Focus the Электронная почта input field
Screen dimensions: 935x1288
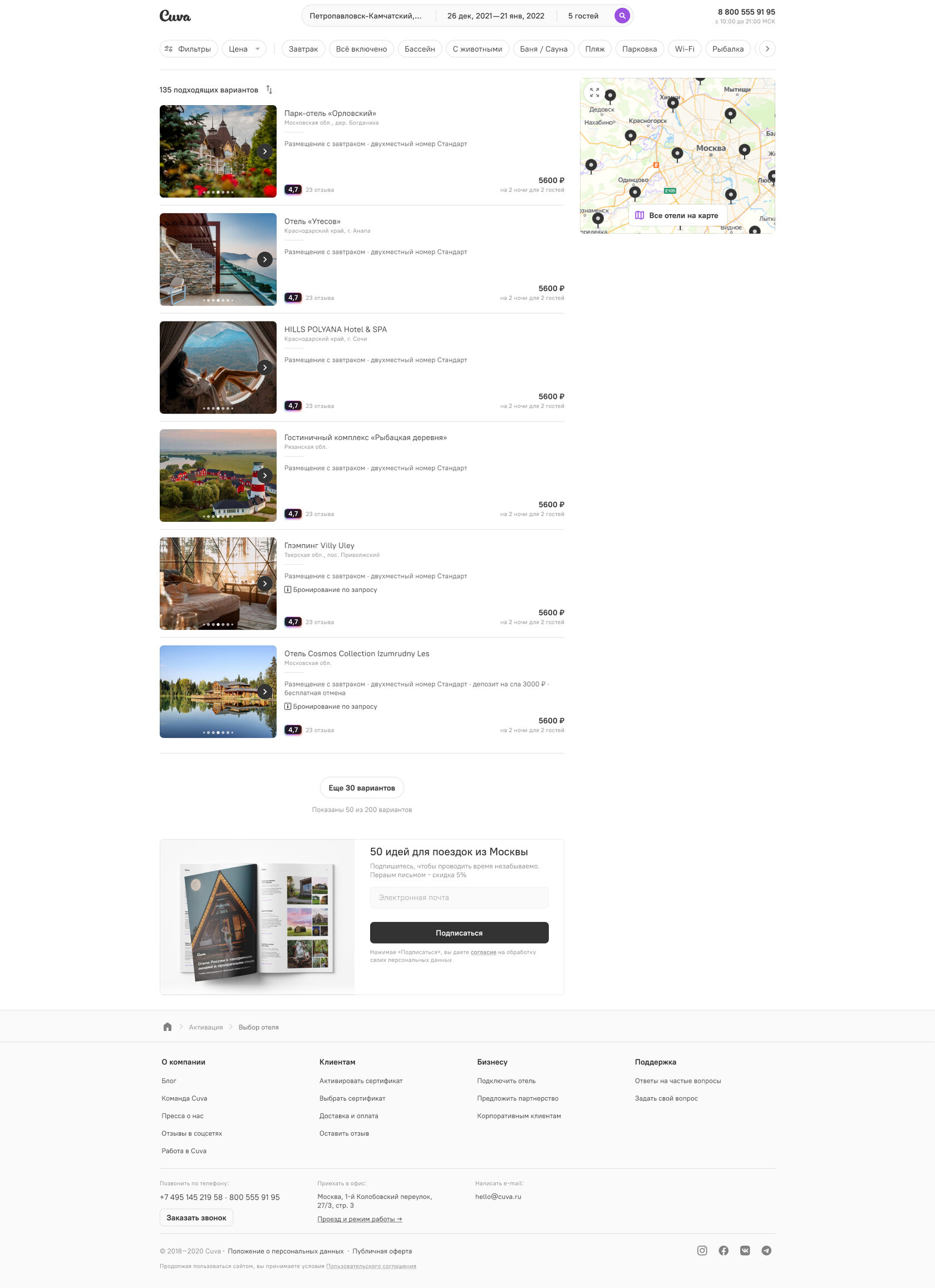tap(459, 897)
